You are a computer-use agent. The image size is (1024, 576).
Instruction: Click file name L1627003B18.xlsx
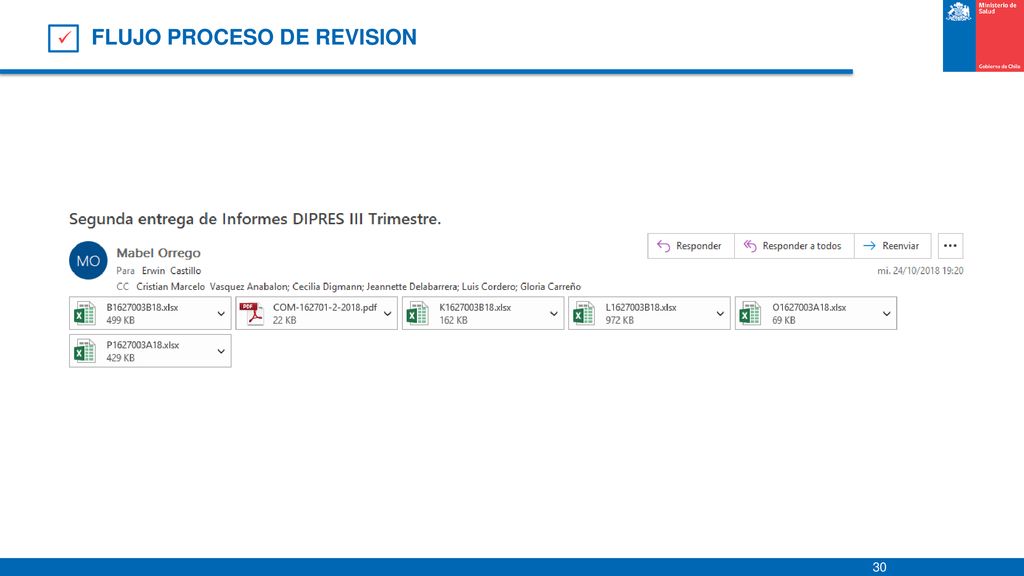coord(641,307)
